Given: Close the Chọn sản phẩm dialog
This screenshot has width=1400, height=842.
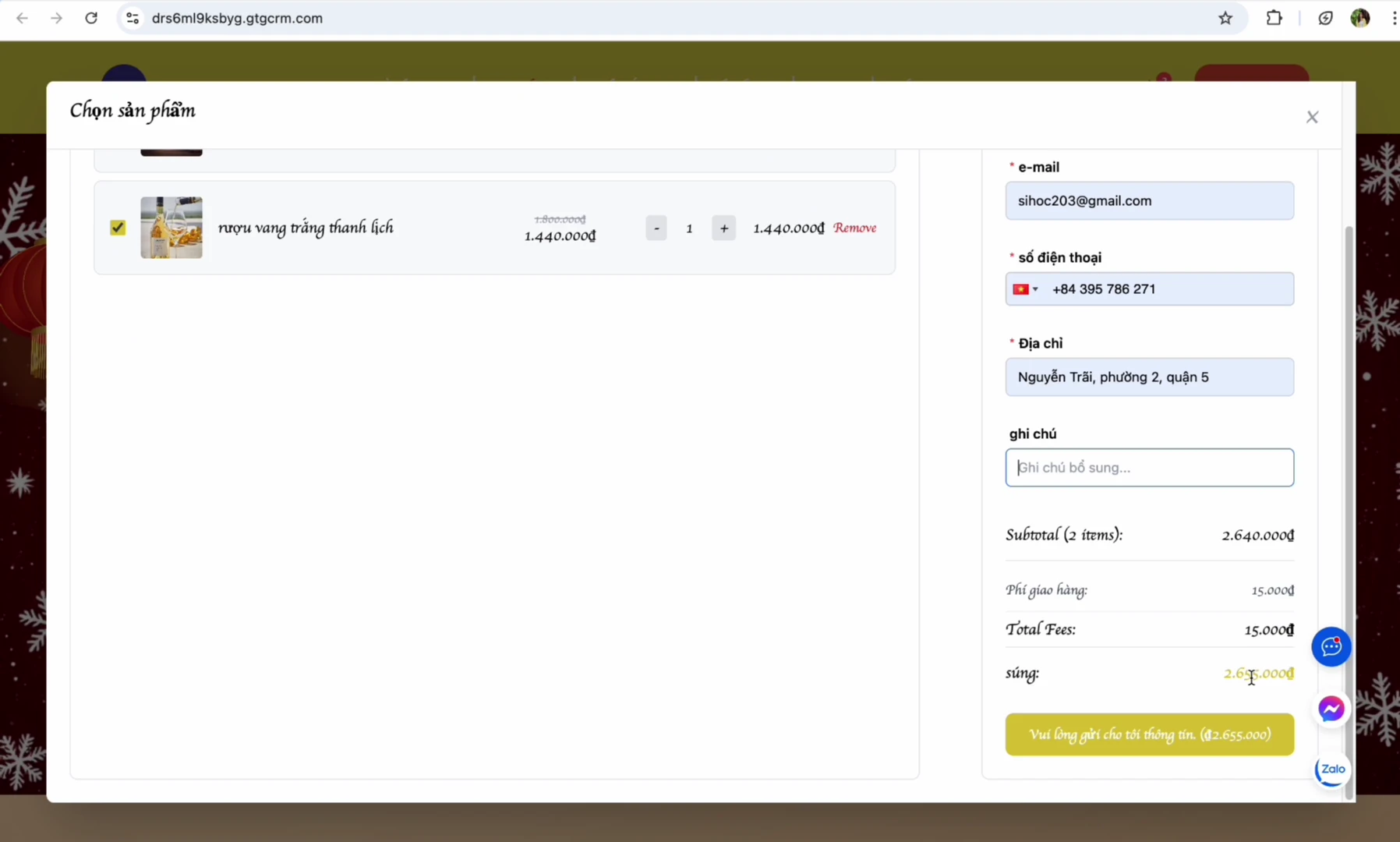Looking at the screenshot, I should point(1312,117).
